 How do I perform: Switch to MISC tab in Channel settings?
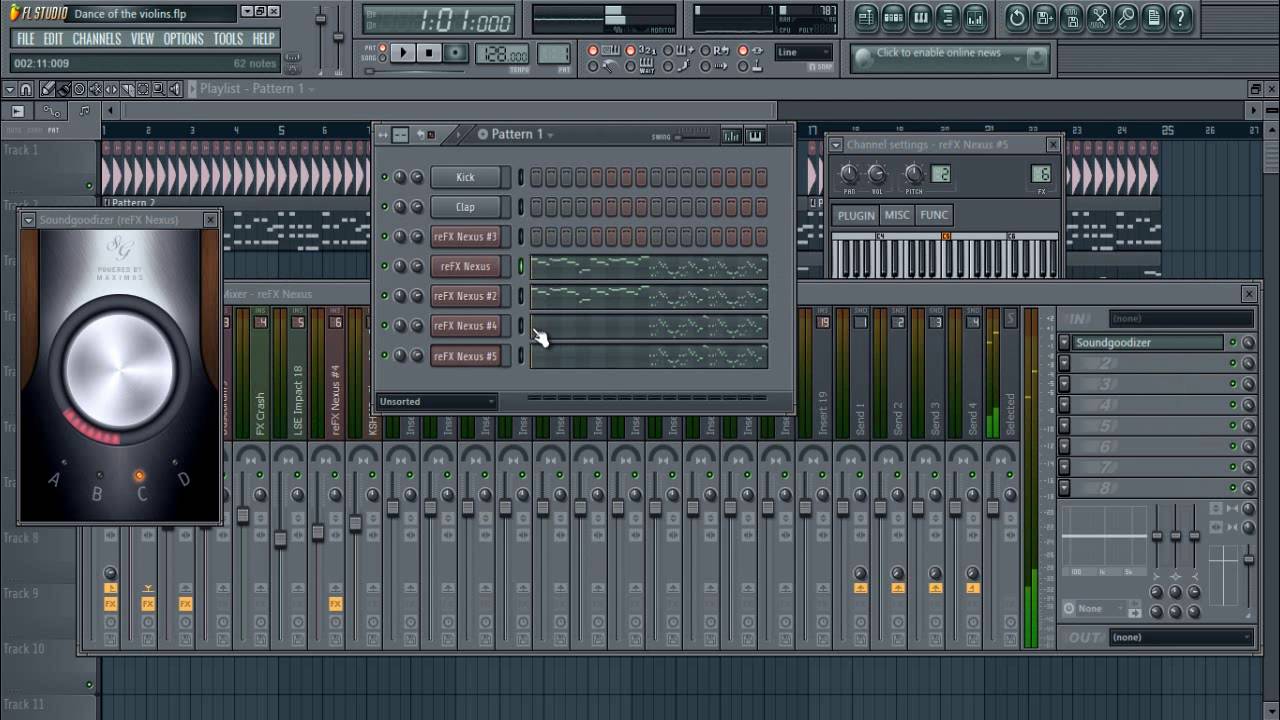[897, 215]
